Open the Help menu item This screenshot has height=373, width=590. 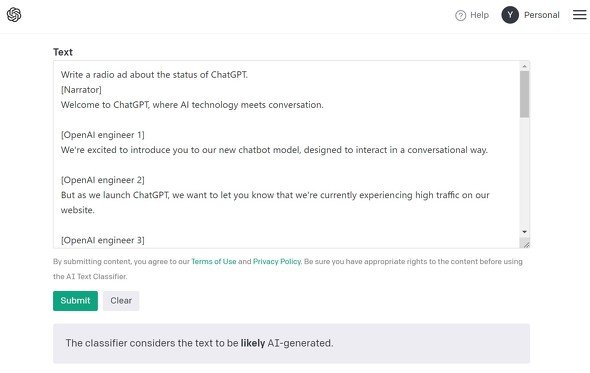pos(479,15)
